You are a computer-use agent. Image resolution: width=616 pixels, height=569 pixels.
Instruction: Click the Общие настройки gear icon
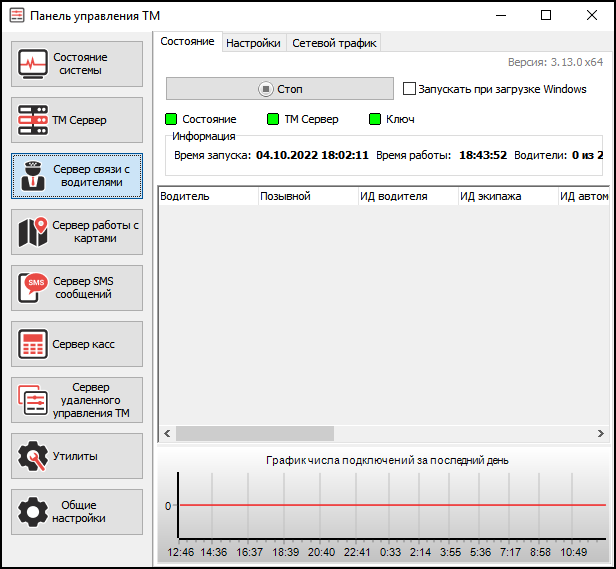pyautogui.click(x=34, y=512)
